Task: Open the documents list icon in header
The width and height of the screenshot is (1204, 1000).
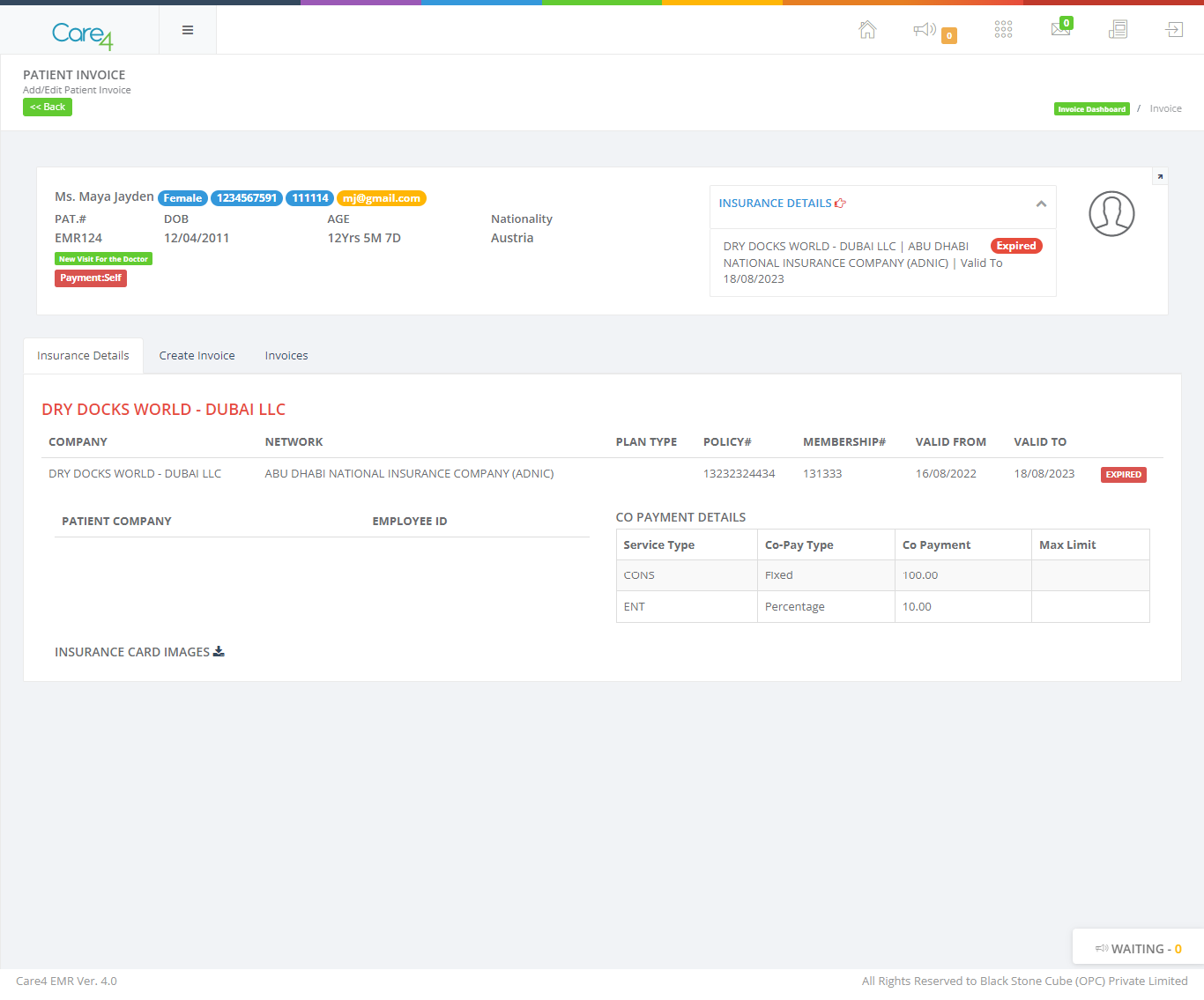Action: [1118, 30]
